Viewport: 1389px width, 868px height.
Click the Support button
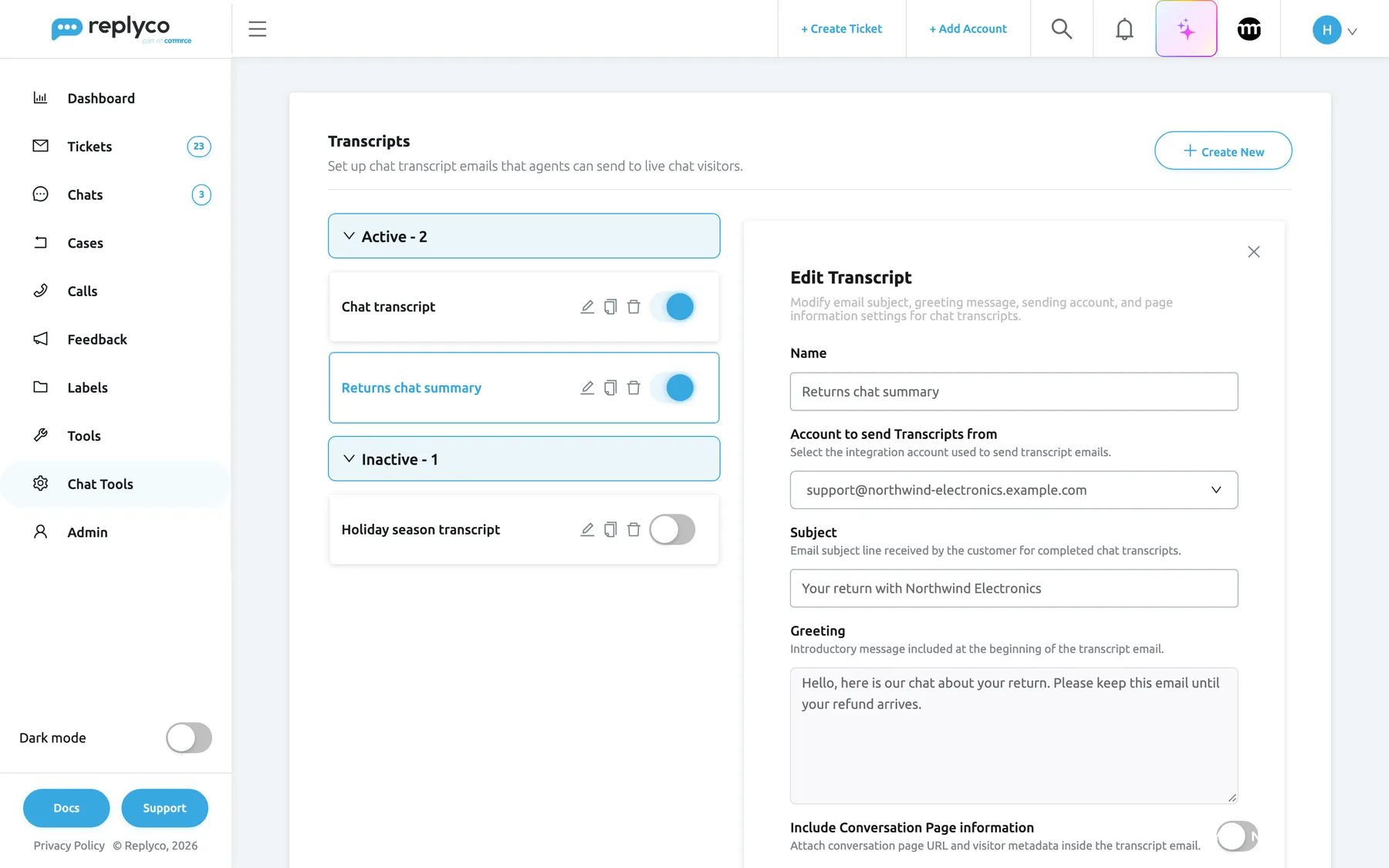click(x=164, y=808)
